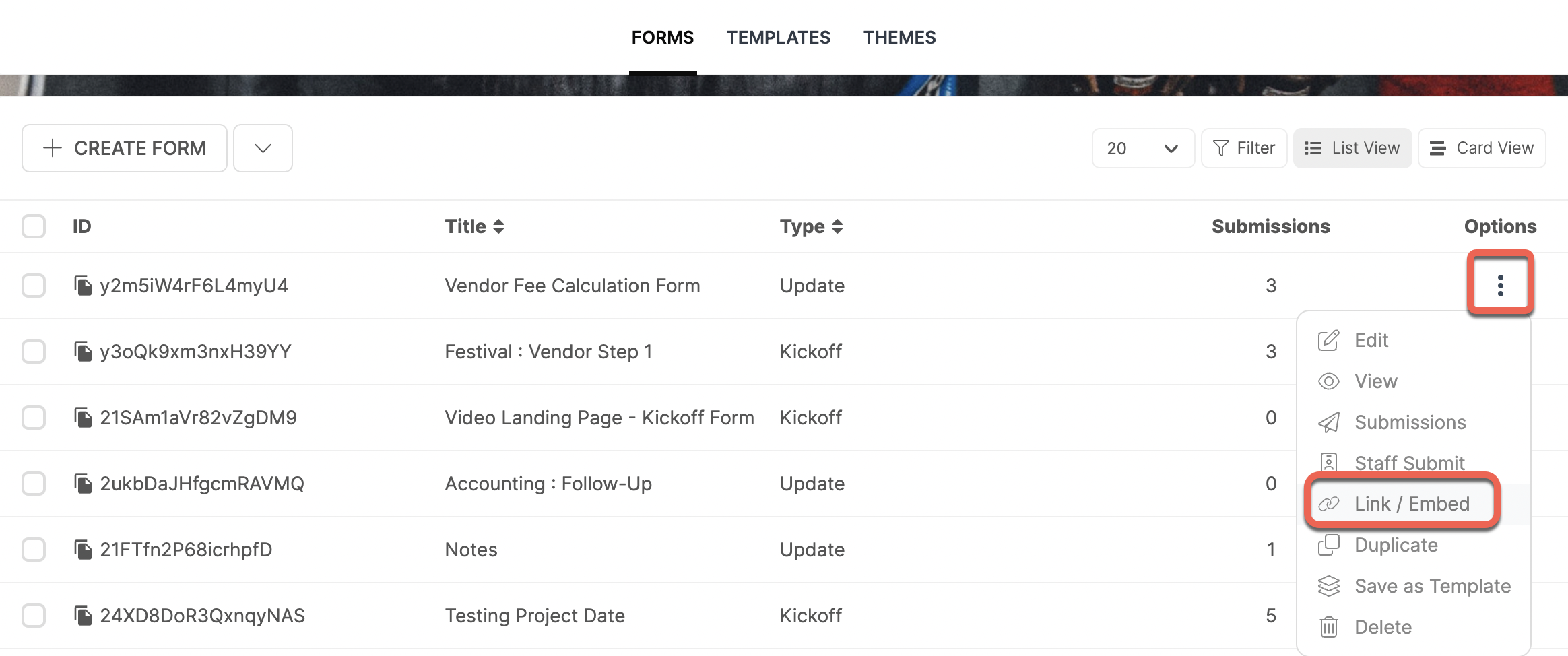Viewport: 1568px width, 656px height.
Task: Open the Filter button
Action: coord(1243,148)
